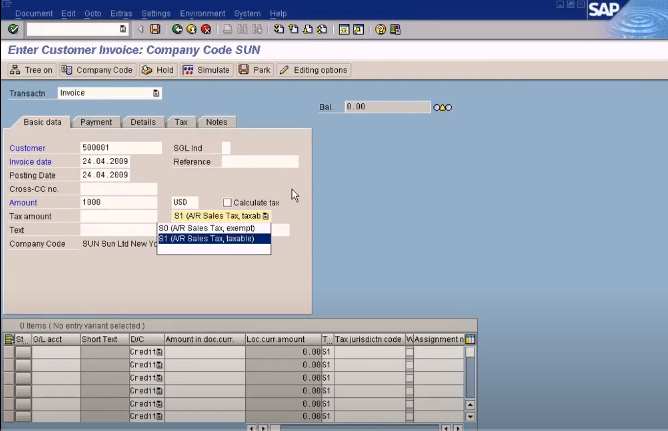Click the USD currency field
Screen dimensions: 668x431
tap(185, 202)
